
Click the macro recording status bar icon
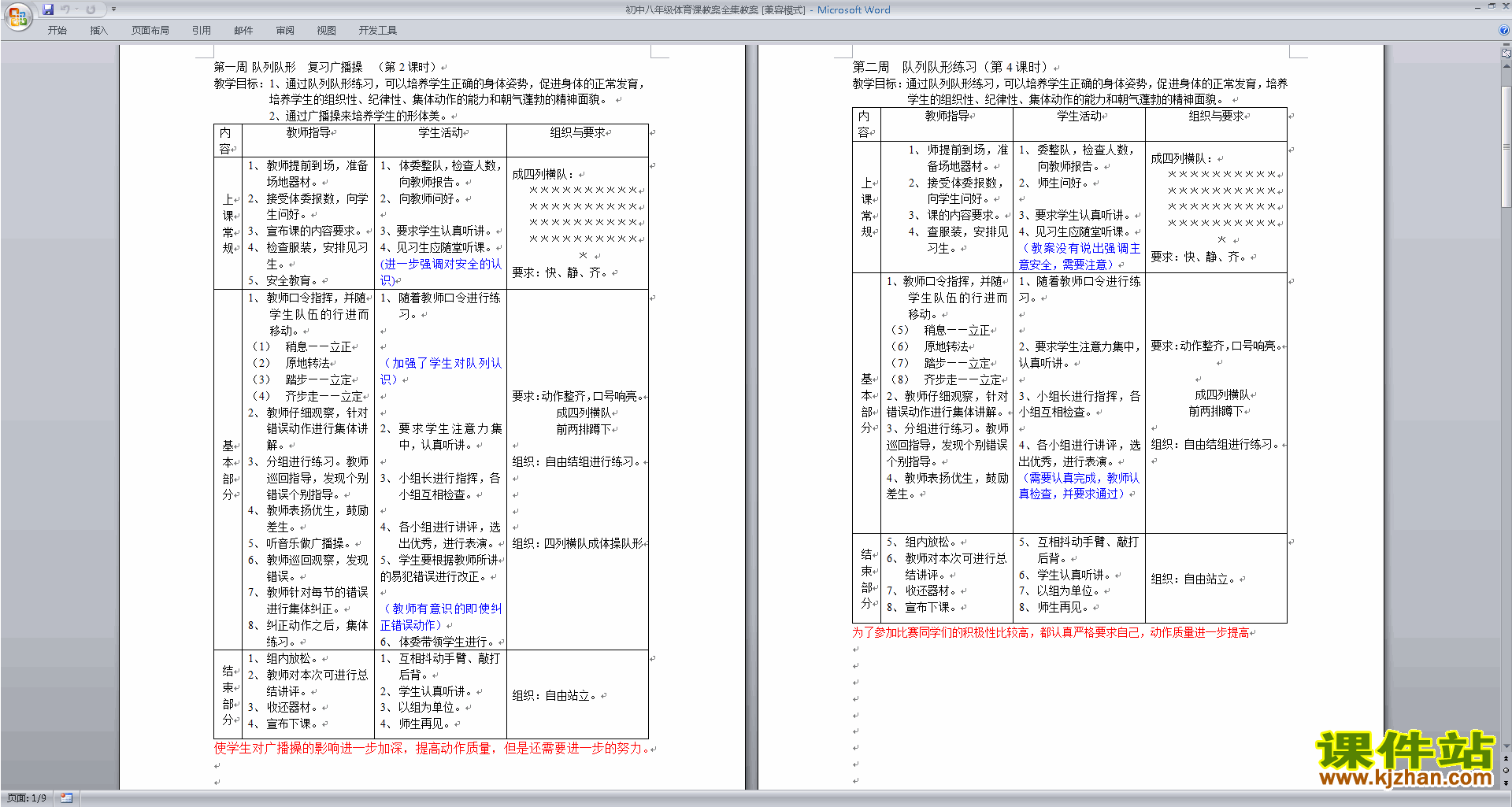tap(67, 798)
